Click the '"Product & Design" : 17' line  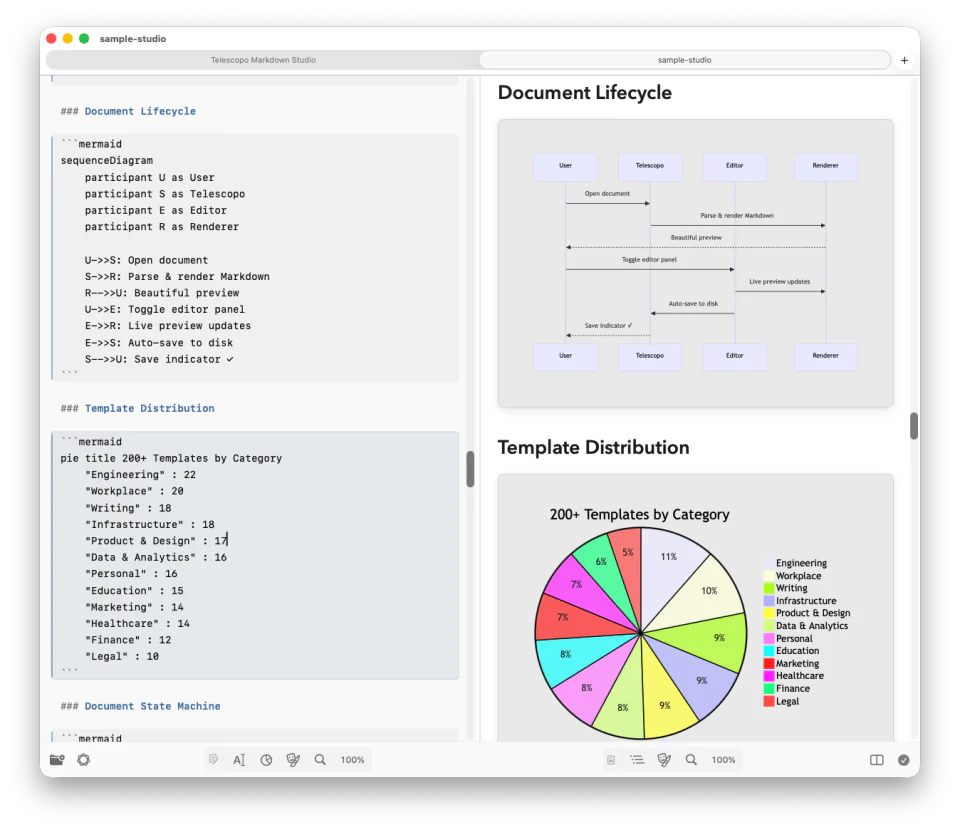point(156,541)
